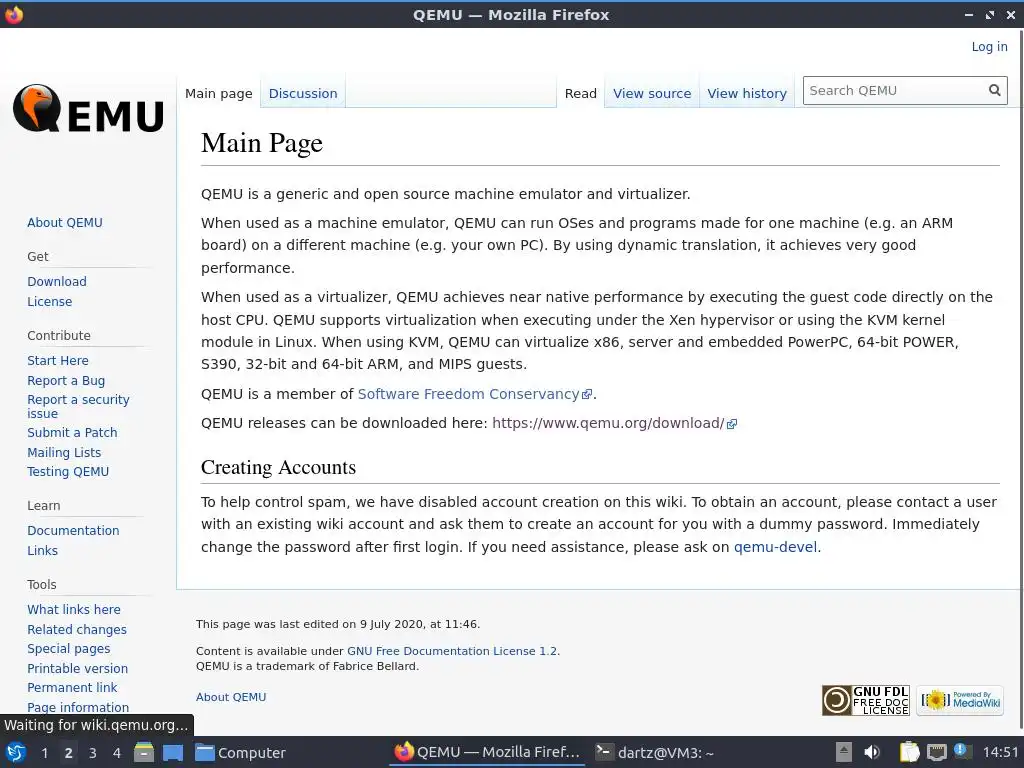Click the Powered by MediaWiki badge
Viewport: 1024px width, 768px height.
960,701
